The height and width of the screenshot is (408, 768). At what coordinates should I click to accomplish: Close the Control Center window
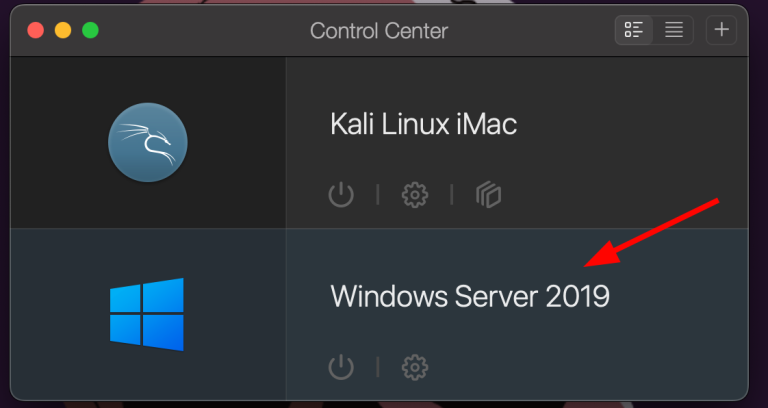tap(35, 30)
